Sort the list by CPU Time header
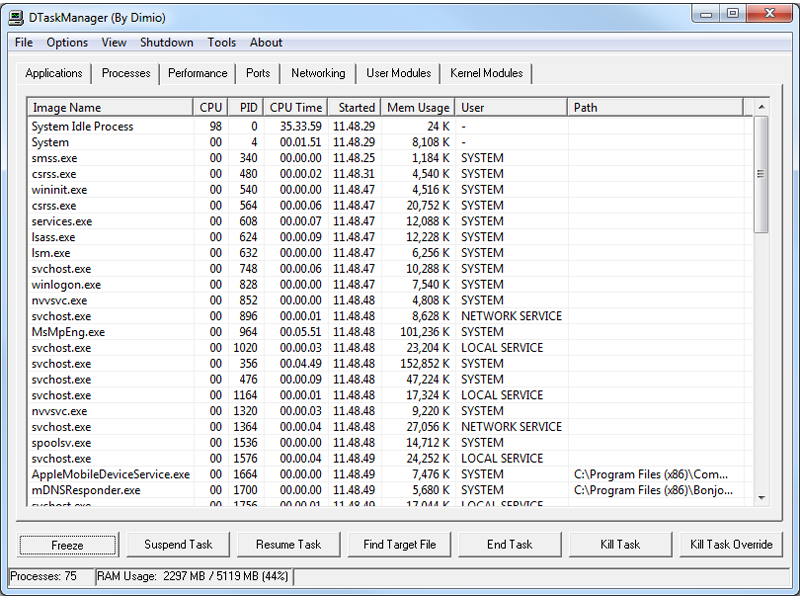Viewport: 800px width, 600px height. tap(296, 107)
